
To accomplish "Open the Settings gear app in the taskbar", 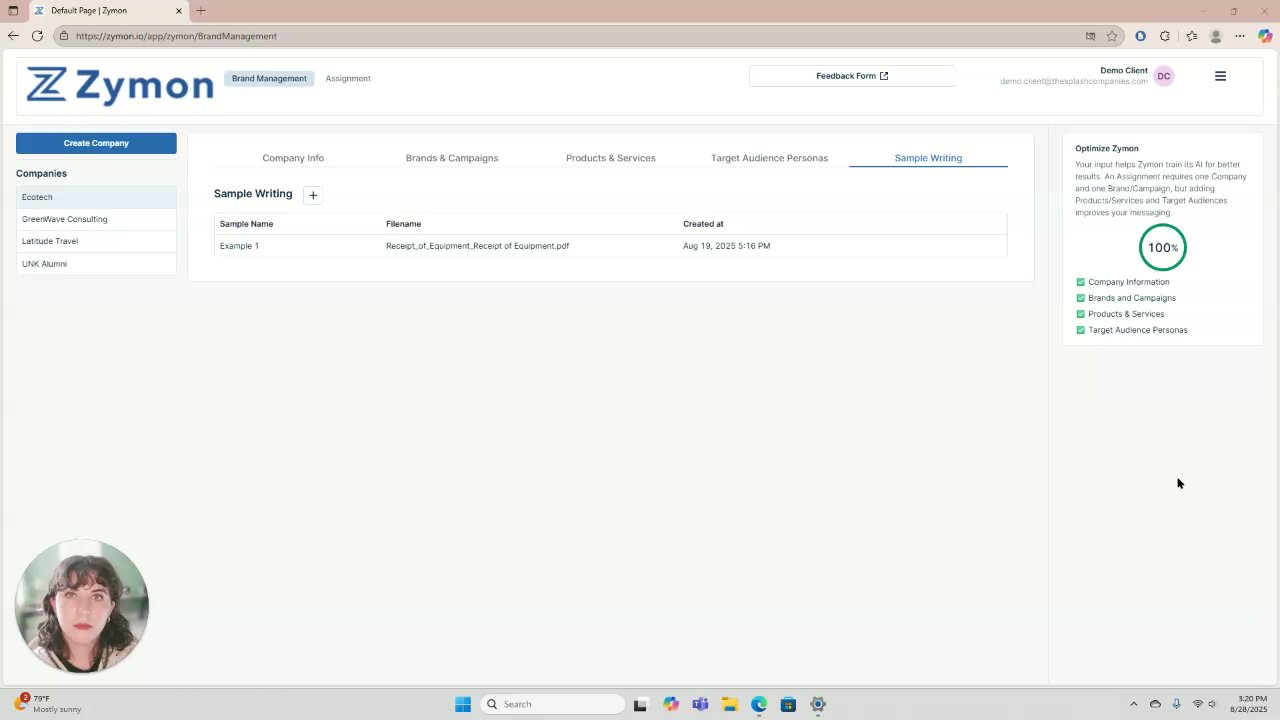I will coord(818,704).
